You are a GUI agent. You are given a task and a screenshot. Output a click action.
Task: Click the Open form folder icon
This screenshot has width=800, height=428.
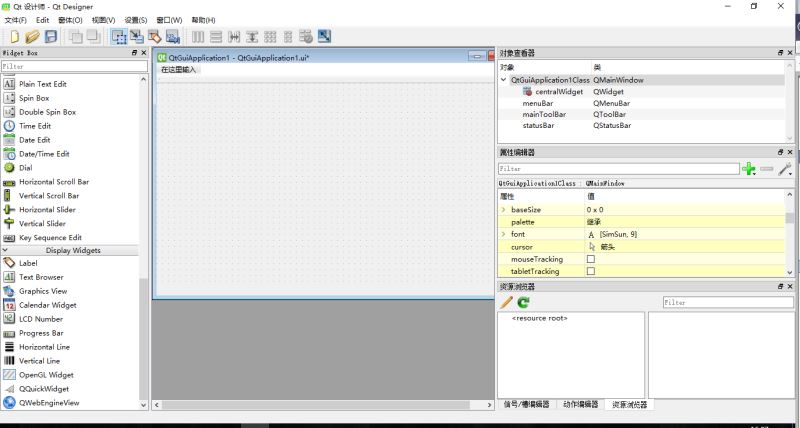point(32,36)
